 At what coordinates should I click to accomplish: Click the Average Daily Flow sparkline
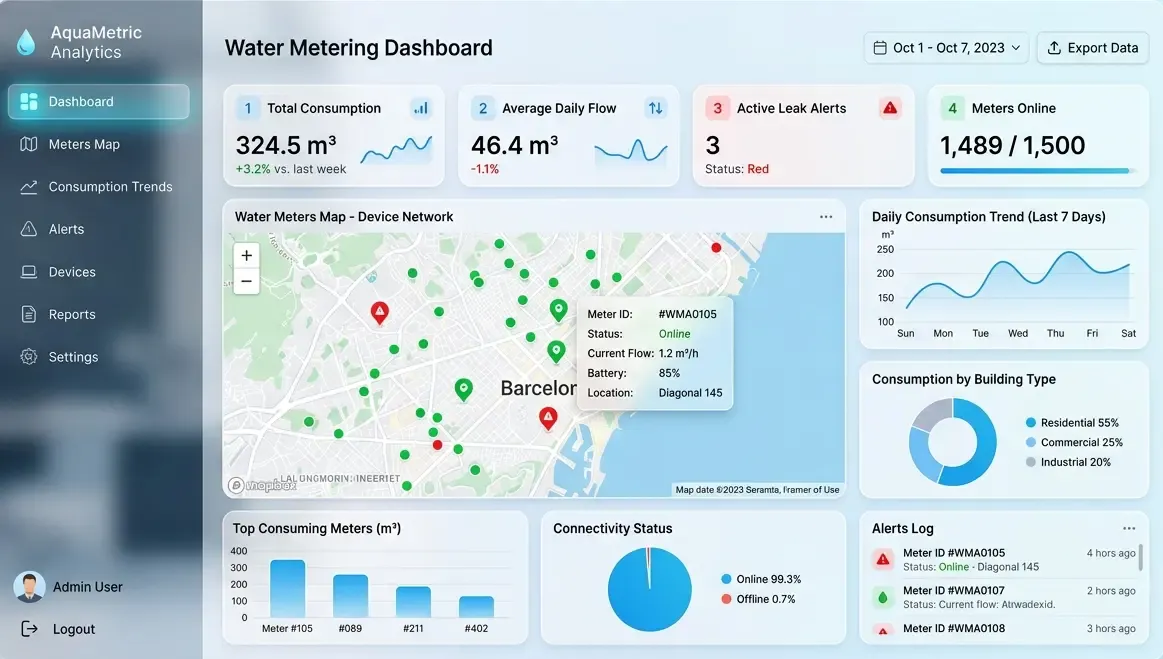coord(631,150)
